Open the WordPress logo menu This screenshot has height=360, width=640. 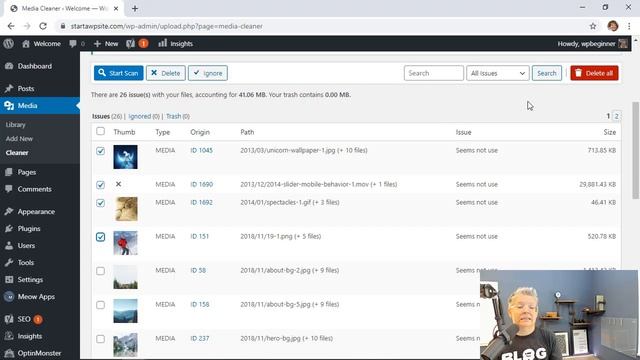pyautogui.click(x=9, y=44)
